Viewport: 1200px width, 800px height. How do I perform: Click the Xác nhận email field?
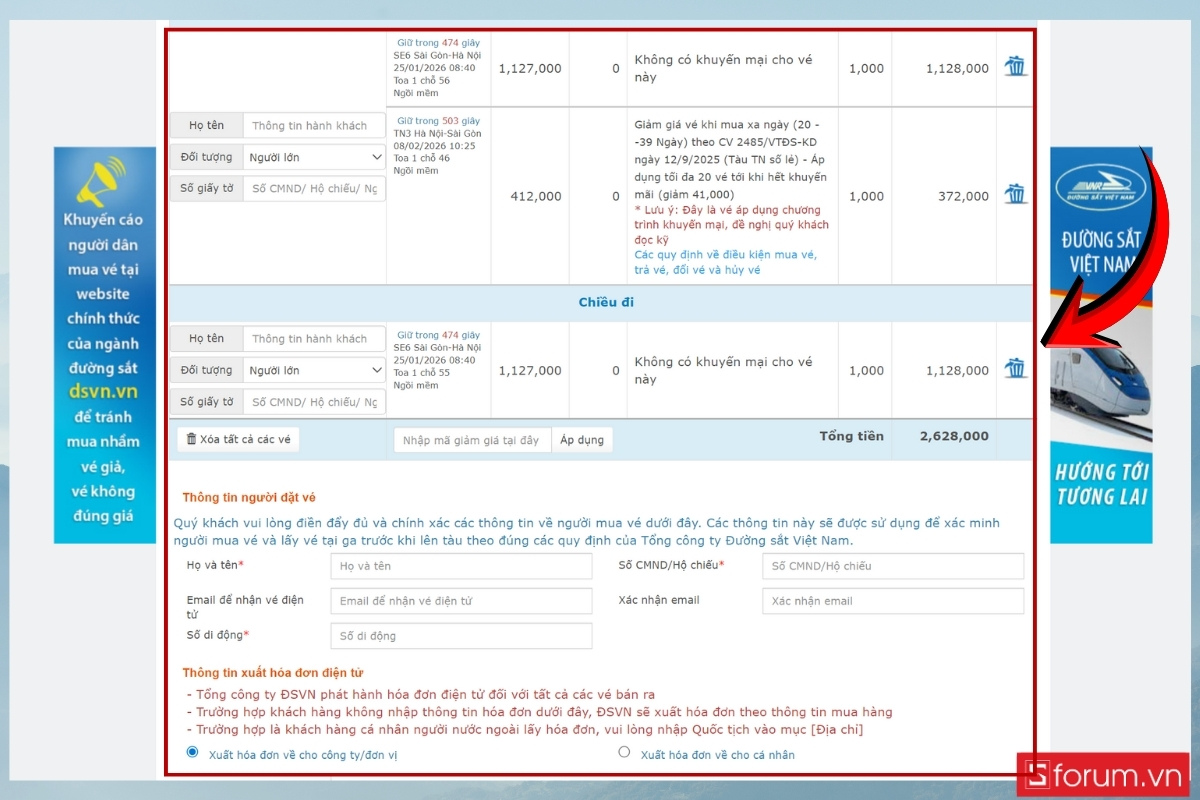(x=893, y=601)
